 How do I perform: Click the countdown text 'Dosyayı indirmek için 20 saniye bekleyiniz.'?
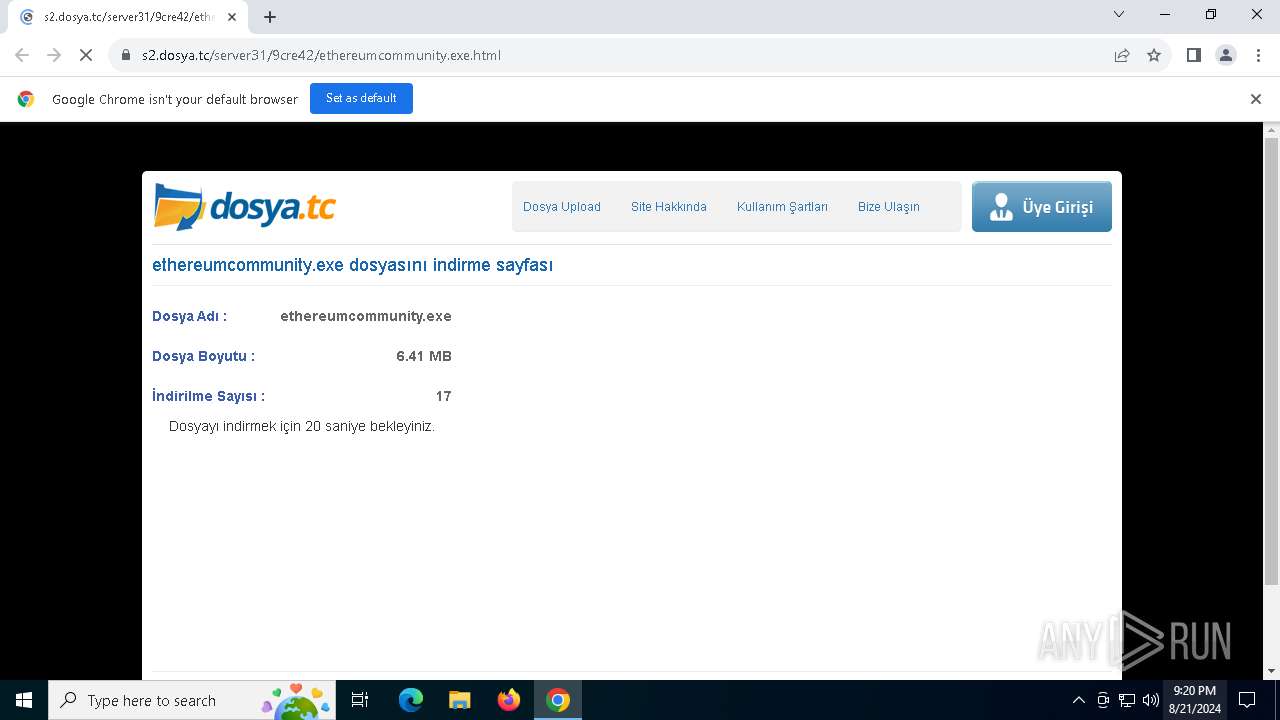(x=302, y=426)
